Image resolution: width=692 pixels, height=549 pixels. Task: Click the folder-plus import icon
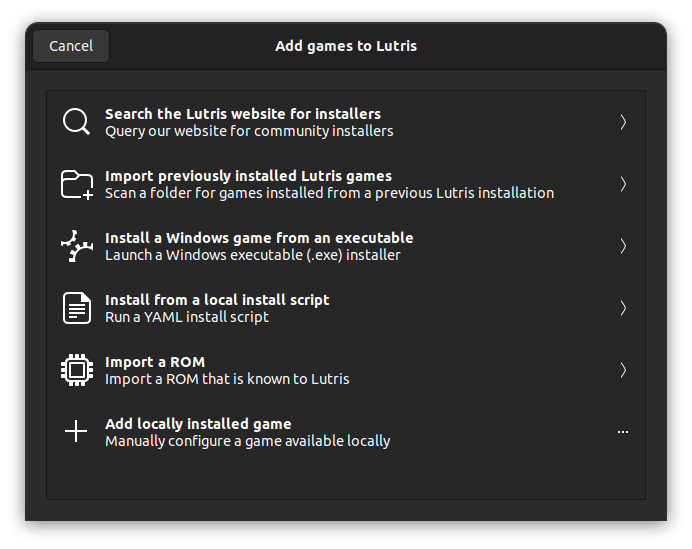(77, 184)
